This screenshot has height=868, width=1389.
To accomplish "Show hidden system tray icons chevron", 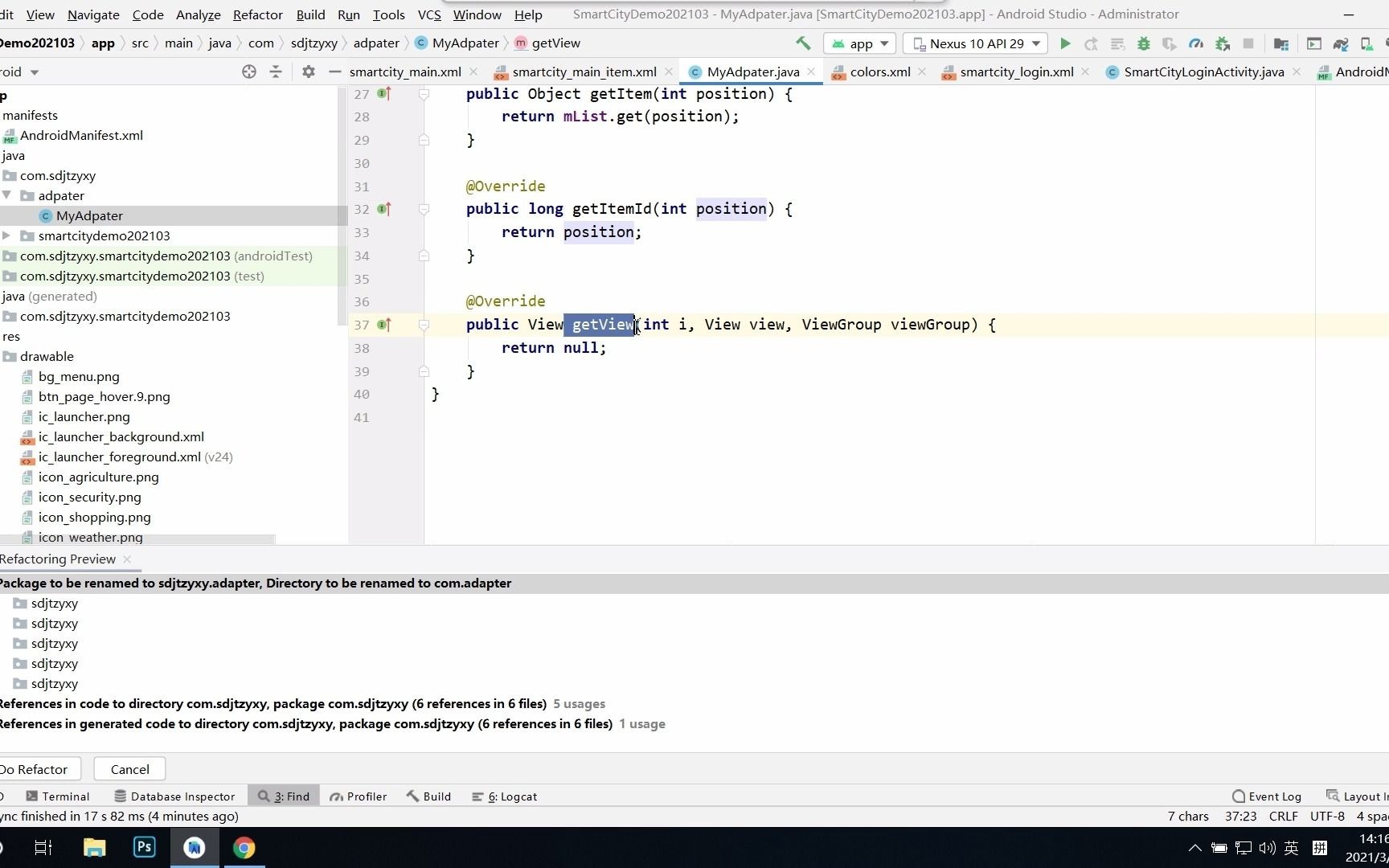I will tap(1194, 847).
